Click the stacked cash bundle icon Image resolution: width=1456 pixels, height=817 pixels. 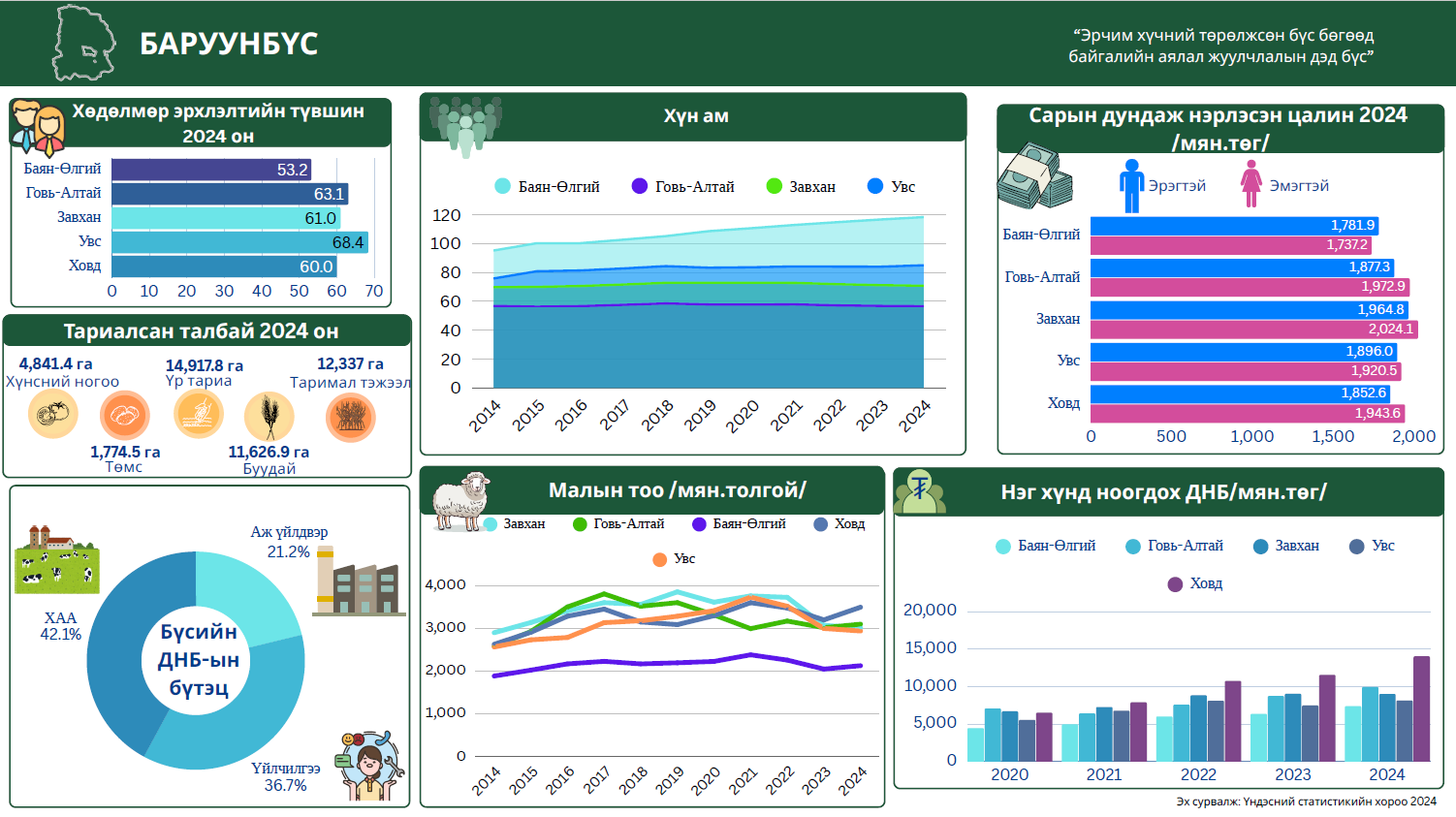pyautogui.click(x=1034, y=176)
